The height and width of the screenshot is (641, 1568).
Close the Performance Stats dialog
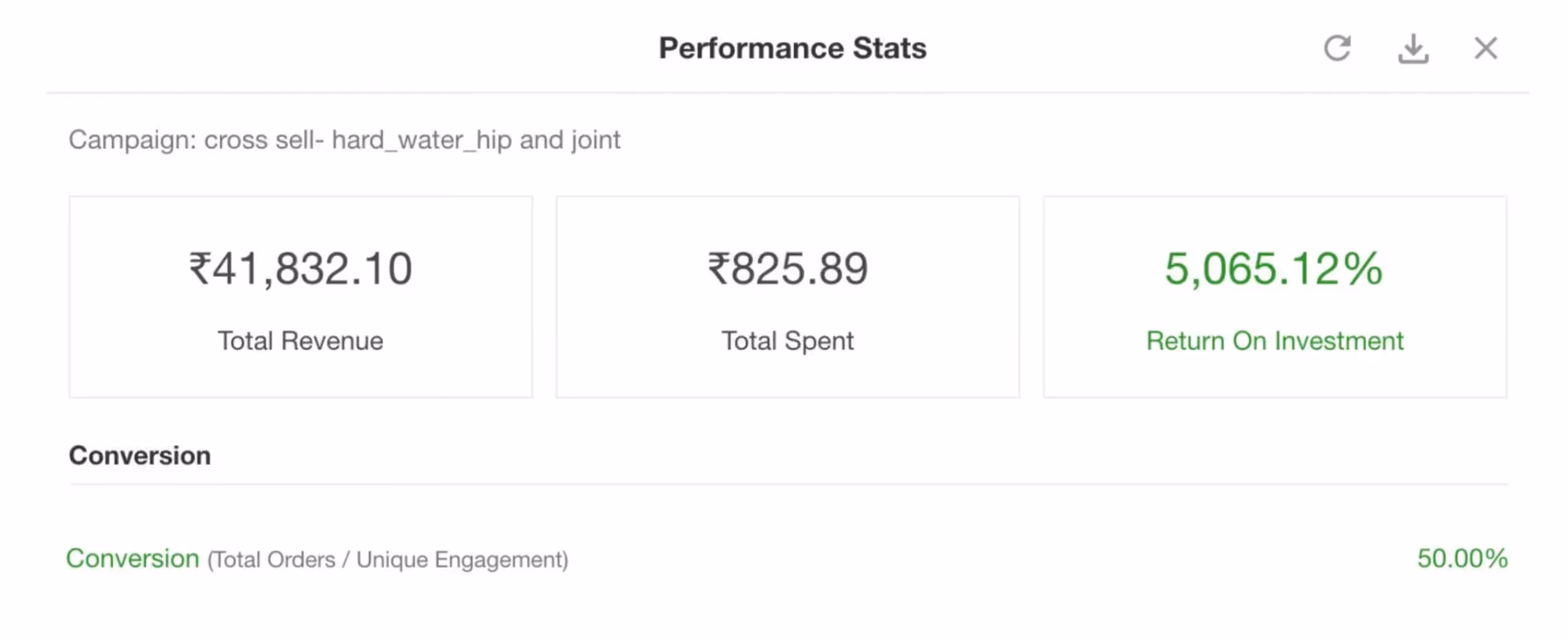coord(1485,48)
